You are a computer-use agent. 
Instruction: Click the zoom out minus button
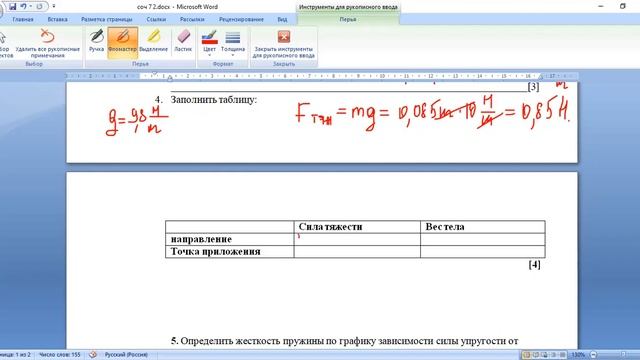pos(593,355)
